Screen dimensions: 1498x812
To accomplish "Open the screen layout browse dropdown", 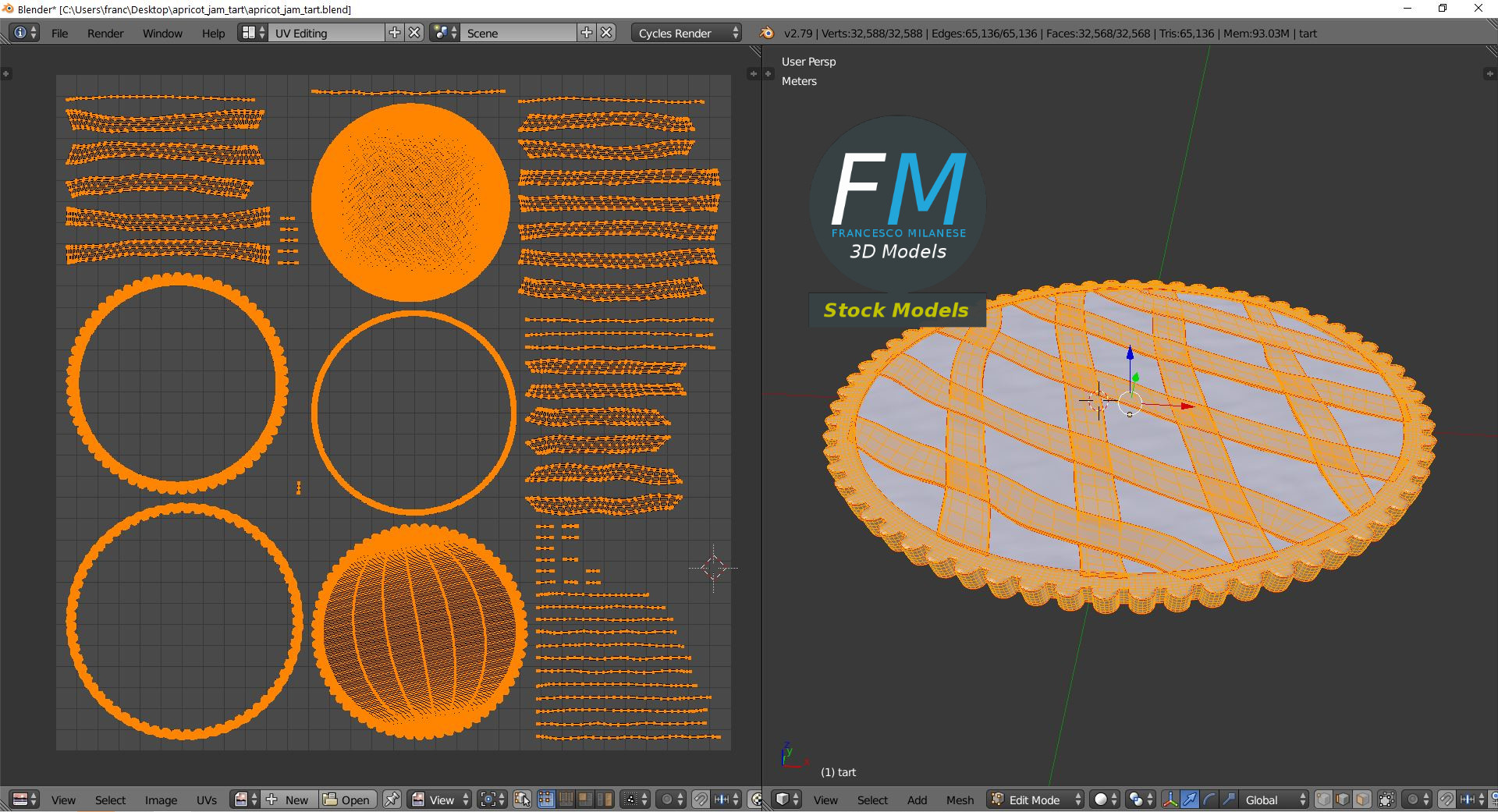I will [253, 33].
